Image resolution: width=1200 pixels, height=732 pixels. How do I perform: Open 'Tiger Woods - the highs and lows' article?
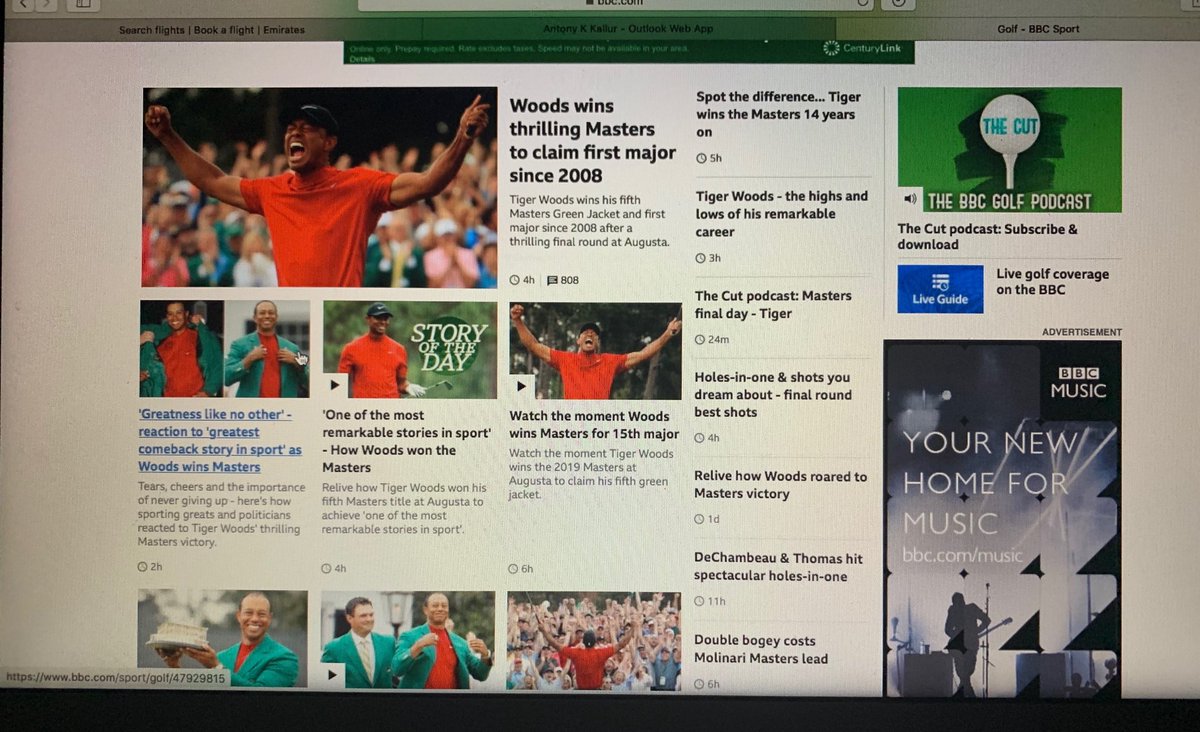782,214
